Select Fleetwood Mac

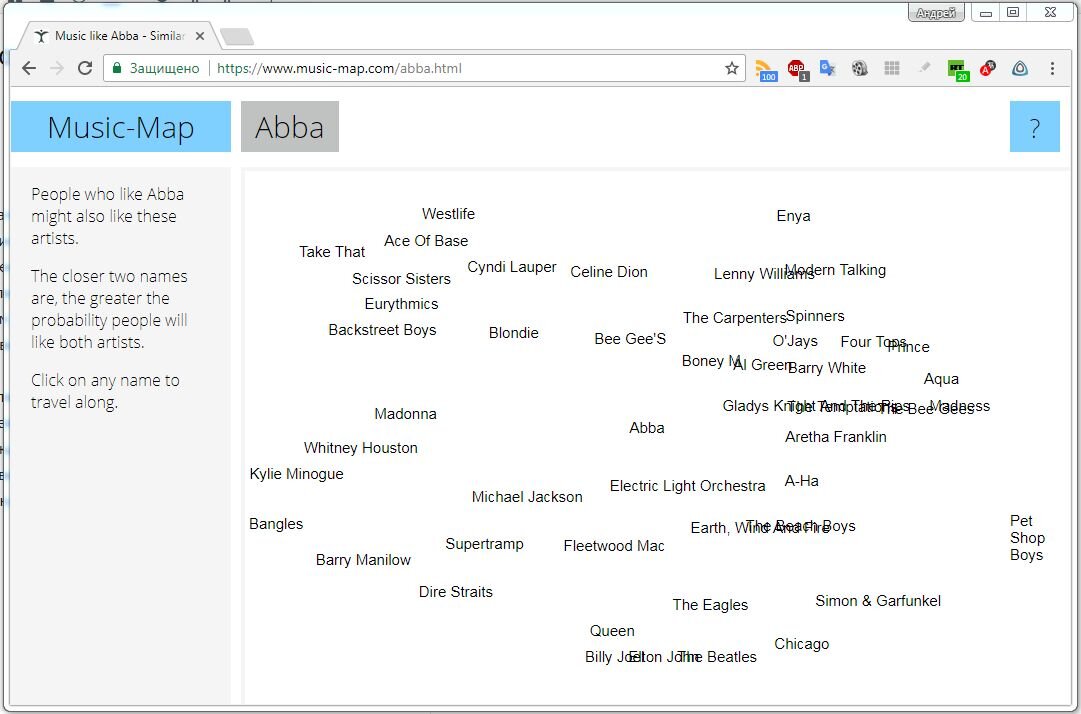[614, 546]
